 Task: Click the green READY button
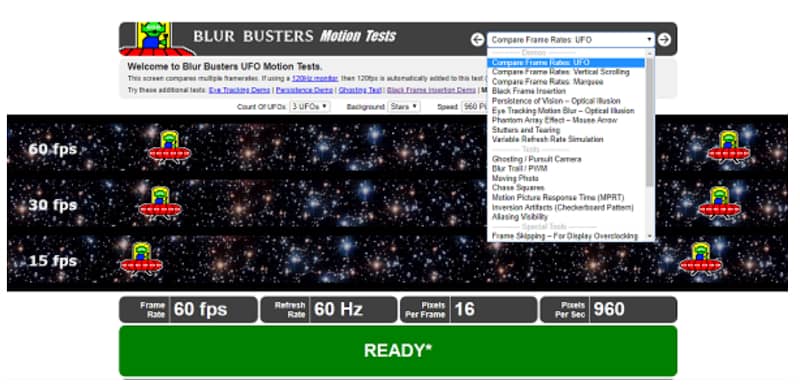pos(398,351)
